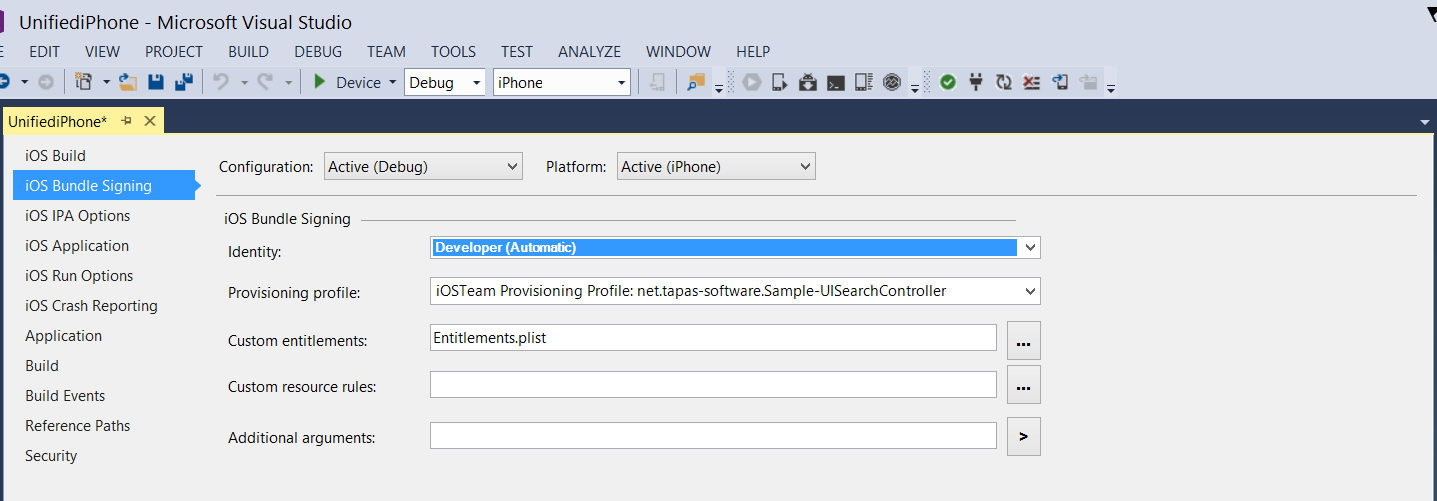Switch to iOS Run Options page
The height and width of the screenshot is (501, 1437).
79,276
